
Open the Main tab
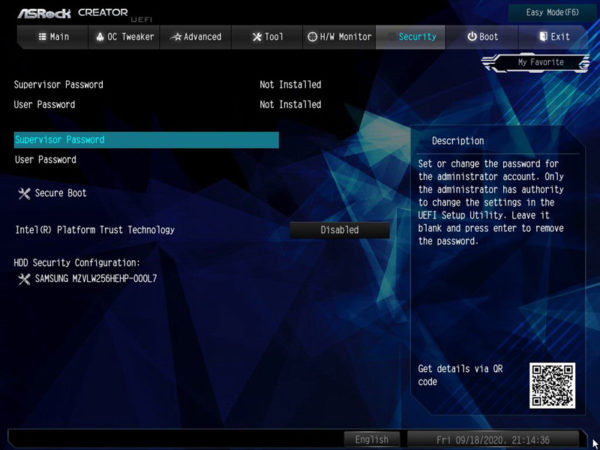coord(53,37)
